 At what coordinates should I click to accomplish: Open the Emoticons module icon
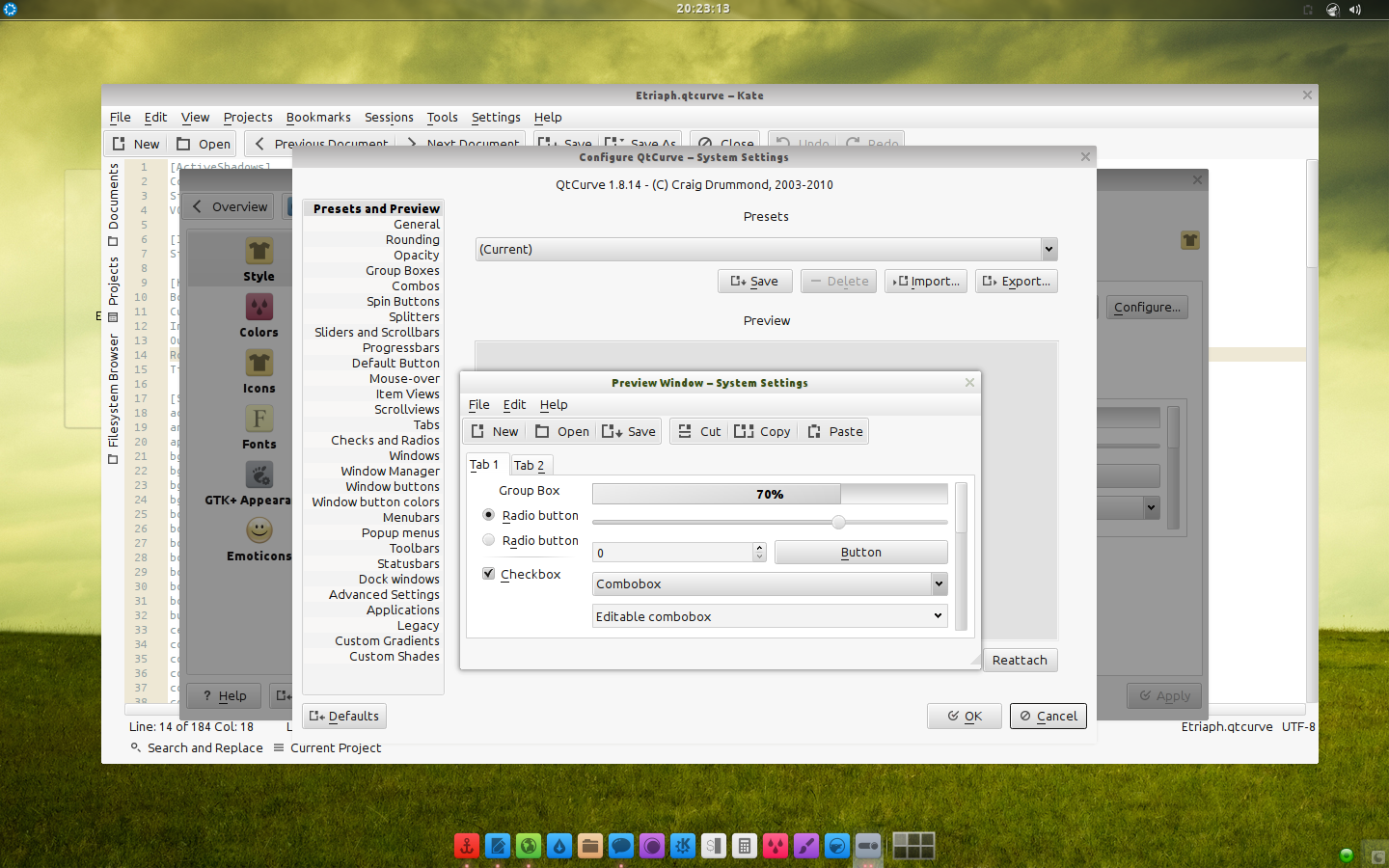point(259,539)
